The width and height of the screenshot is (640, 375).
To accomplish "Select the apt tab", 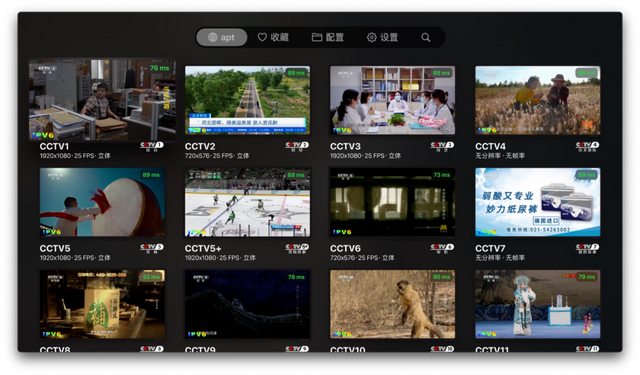I will [x=222, y=38].
